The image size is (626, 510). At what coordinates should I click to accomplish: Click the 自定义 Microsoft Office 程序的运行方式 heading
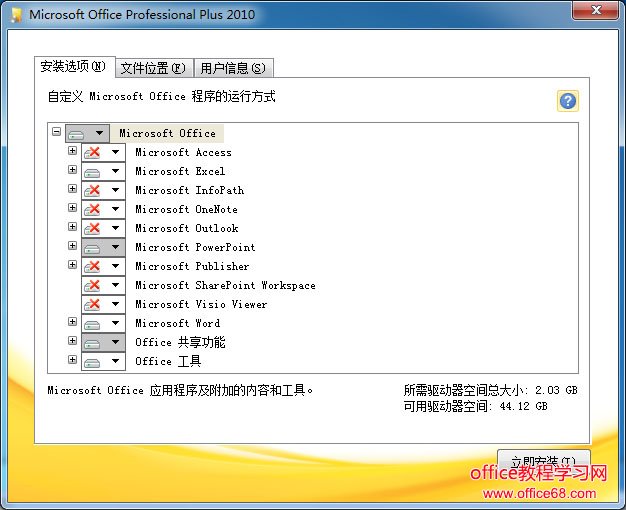click(x=161, y=97)
